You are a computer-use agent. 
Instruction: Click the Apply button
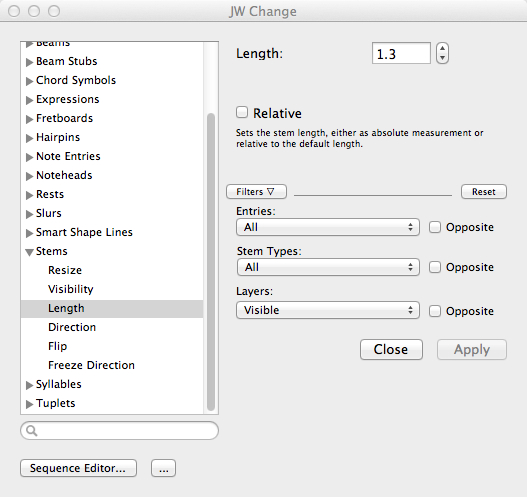point(472,349)
